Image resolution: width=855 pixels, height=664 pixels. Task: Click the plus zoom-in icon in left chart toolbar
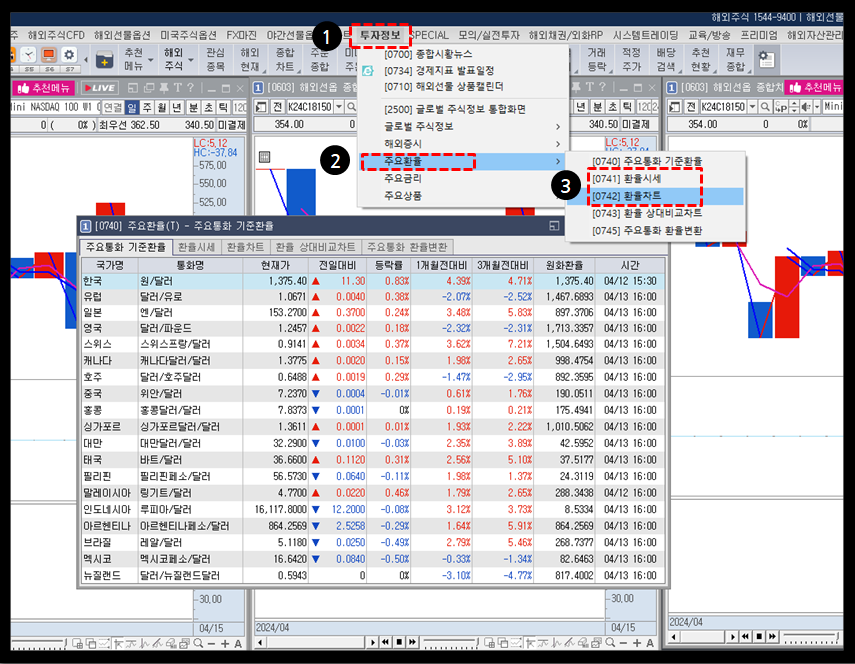click(225, 643)
